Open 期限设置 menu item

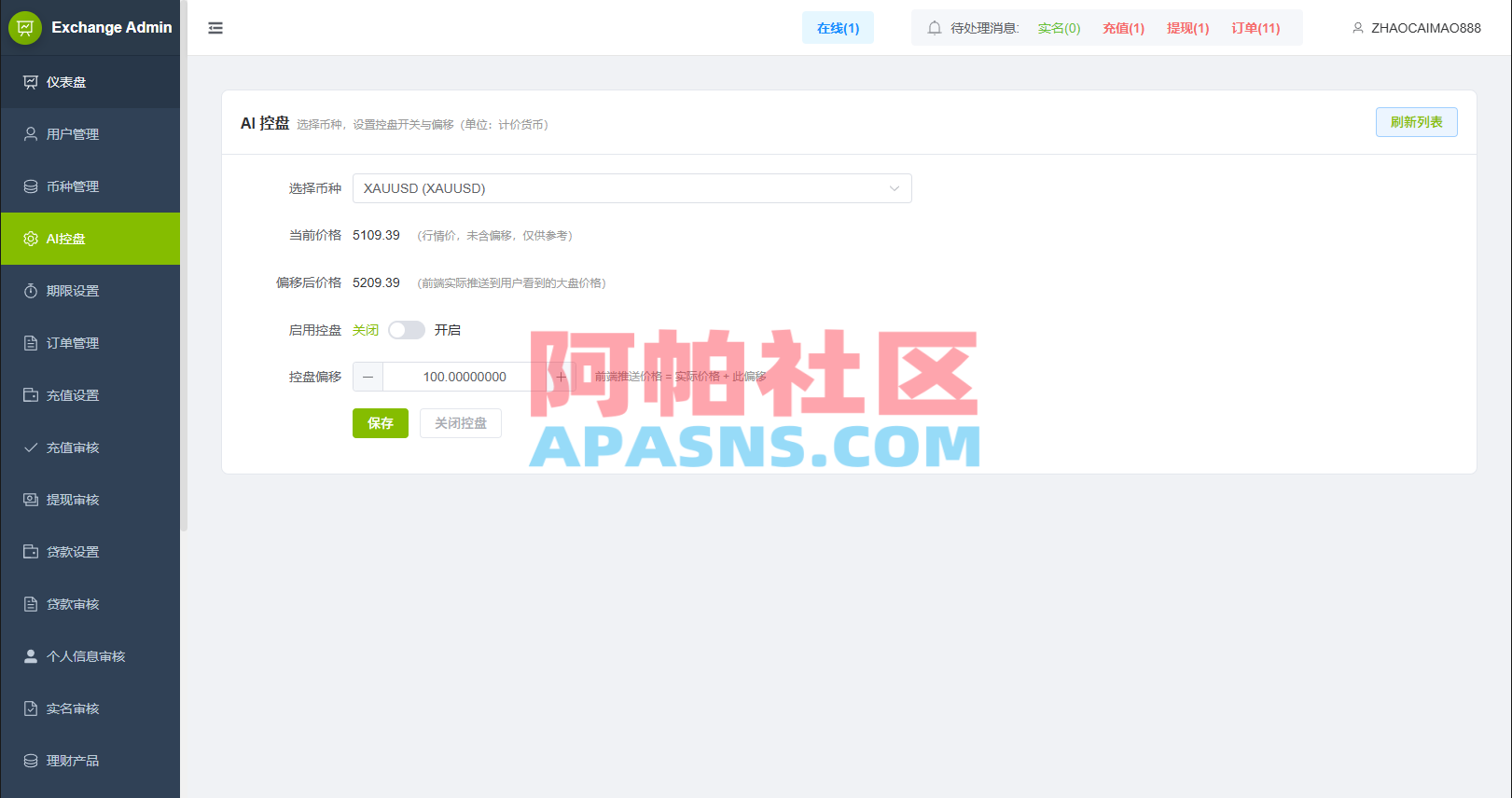90,291
